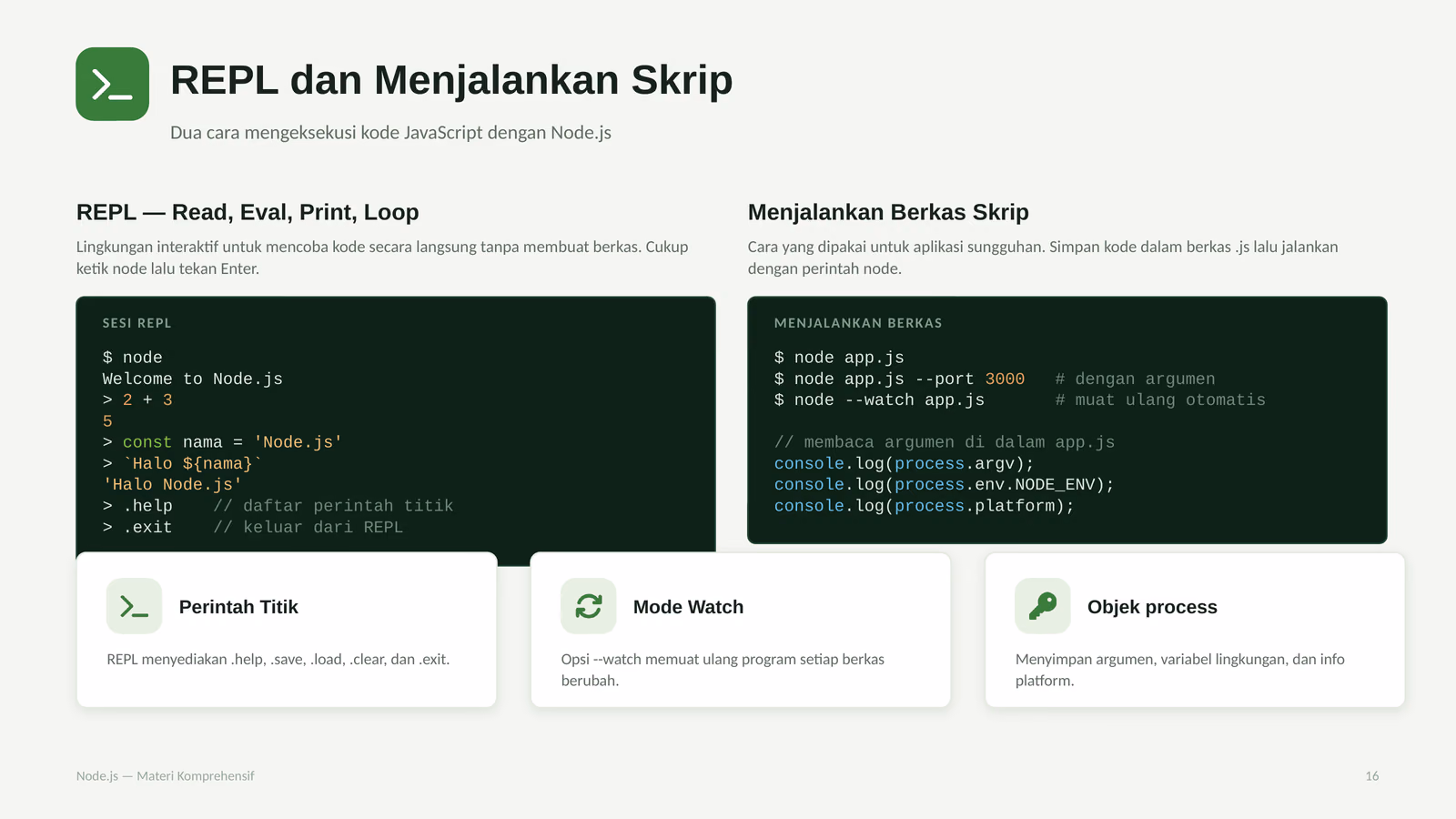Click the 'MENJALANKAN BERKAS' code block label

coord(858,323)
